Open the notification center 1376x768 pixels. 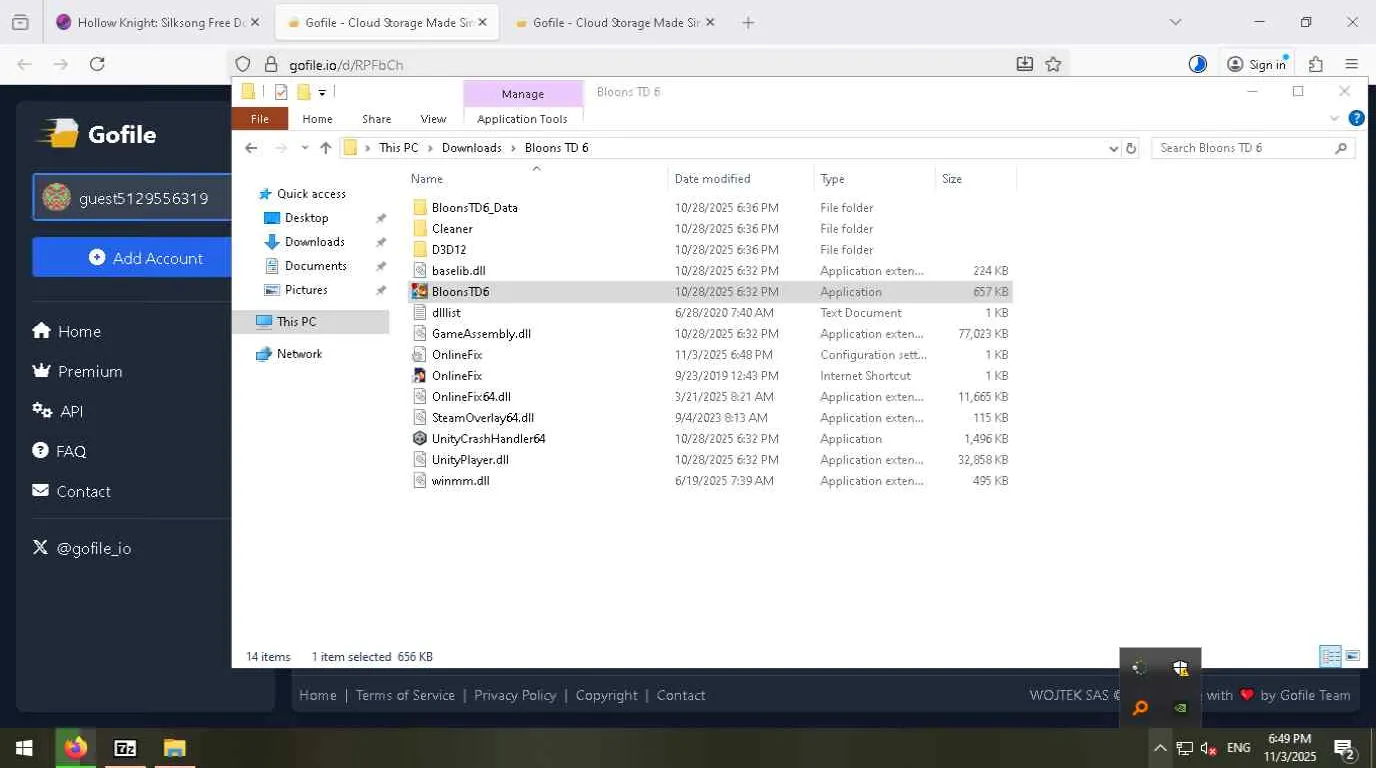[x=1345, y=748]
